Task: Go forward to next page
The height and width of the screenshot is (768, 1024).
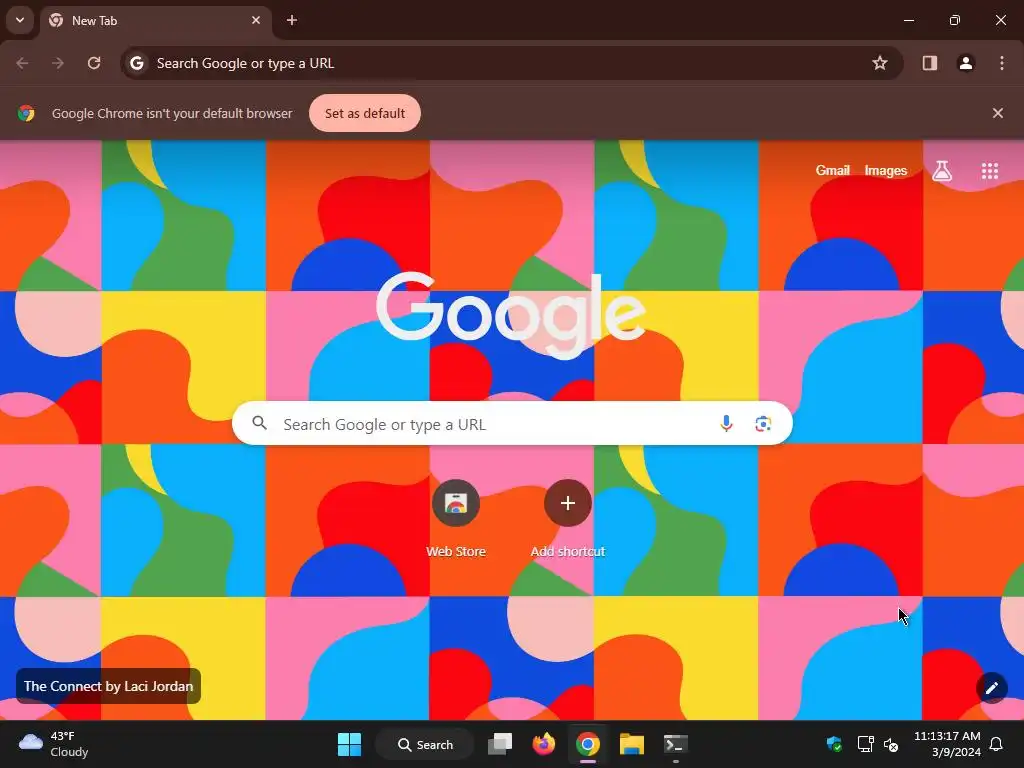Action: pyautogui.click(x=58, y=63)
